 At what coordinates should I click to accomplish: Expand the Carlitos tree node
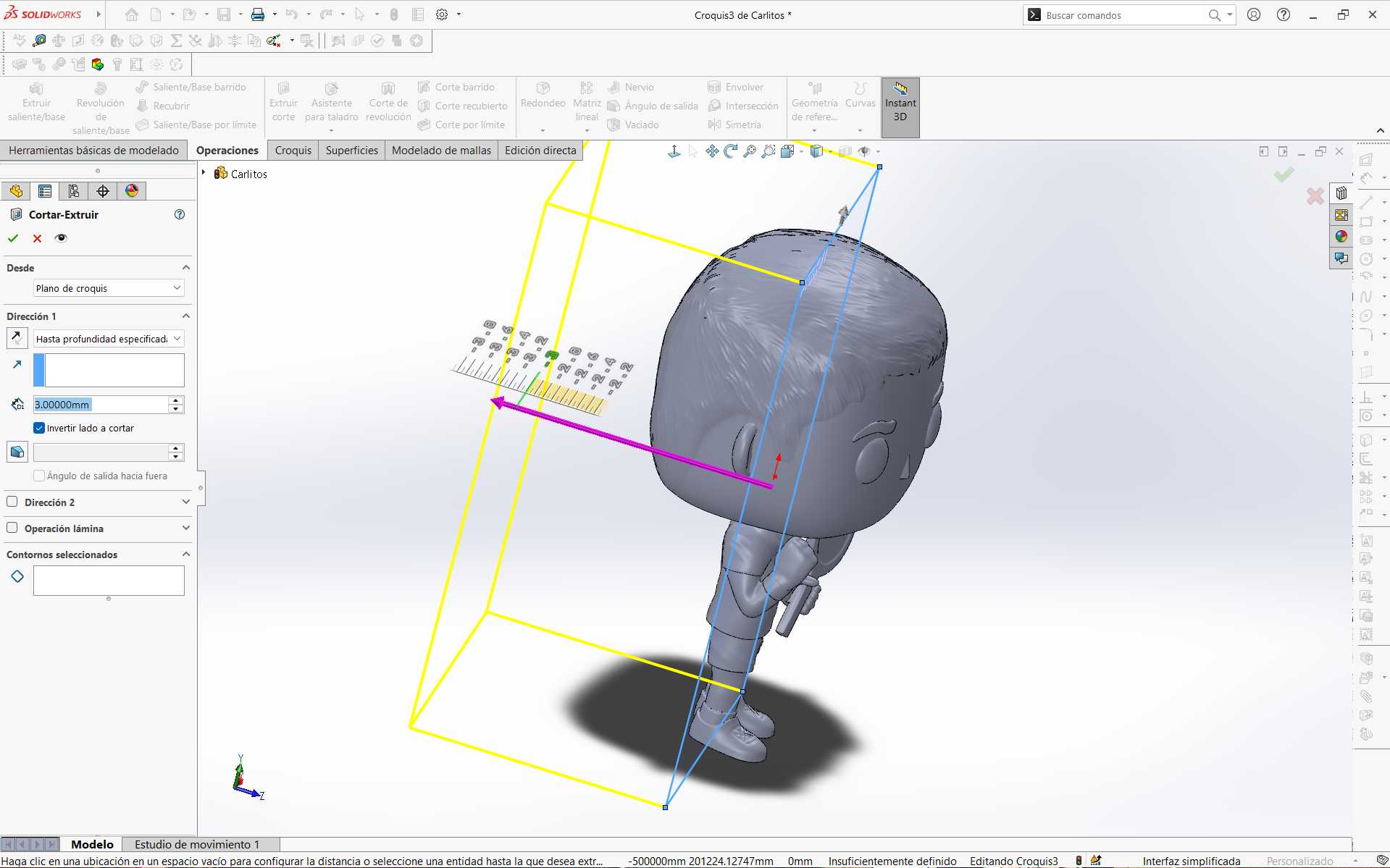tap(204, 173)
